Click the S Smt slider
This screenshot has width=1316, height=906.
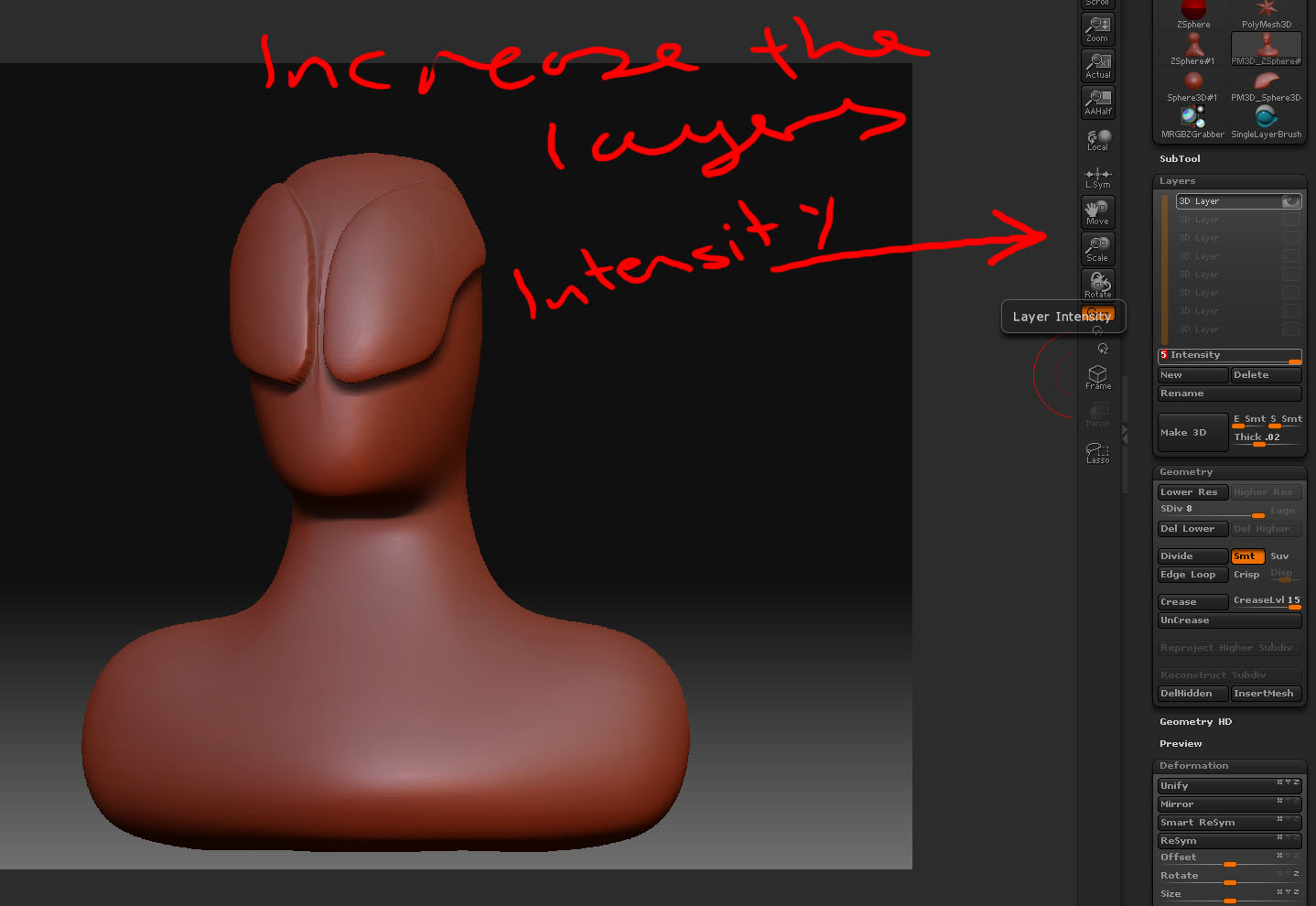pyautogui.click(x=1285, y=420)
